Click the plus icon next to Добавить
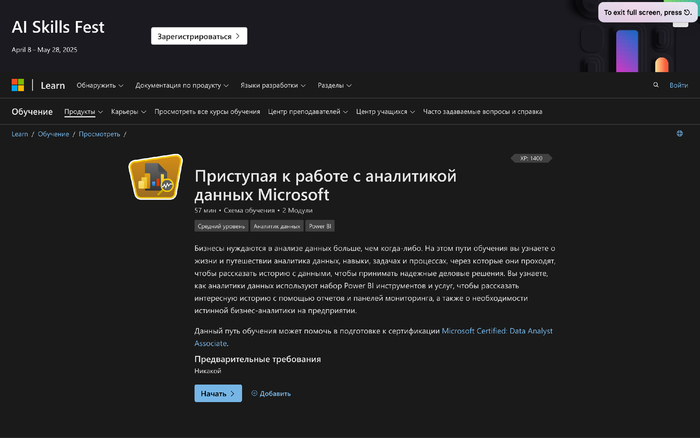Screen dimensions: 700x438 coord(254,393)
